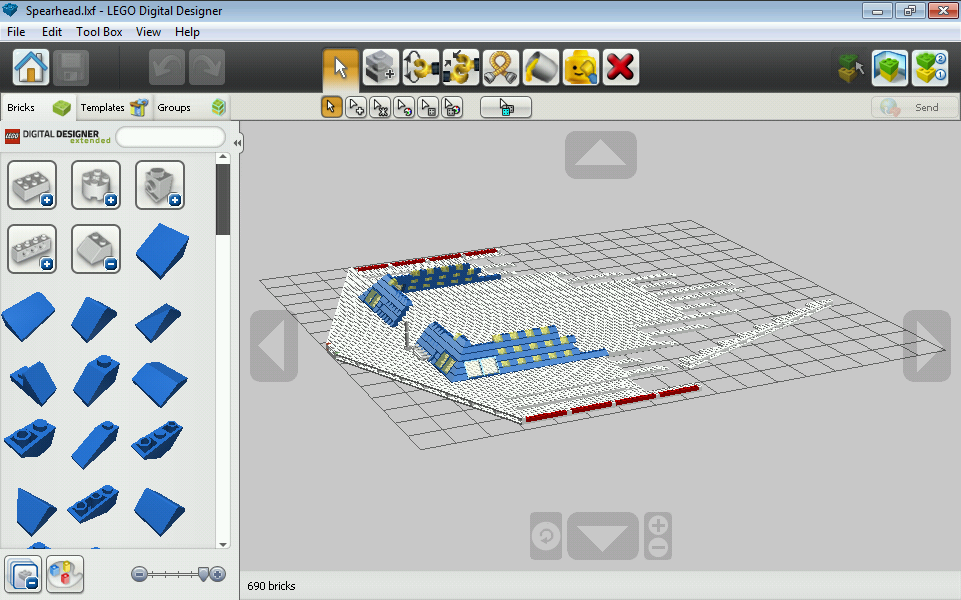Expand the round brick category
This screenshot has width=961, height=600.
pyautogui.click(x=96, y=185)
